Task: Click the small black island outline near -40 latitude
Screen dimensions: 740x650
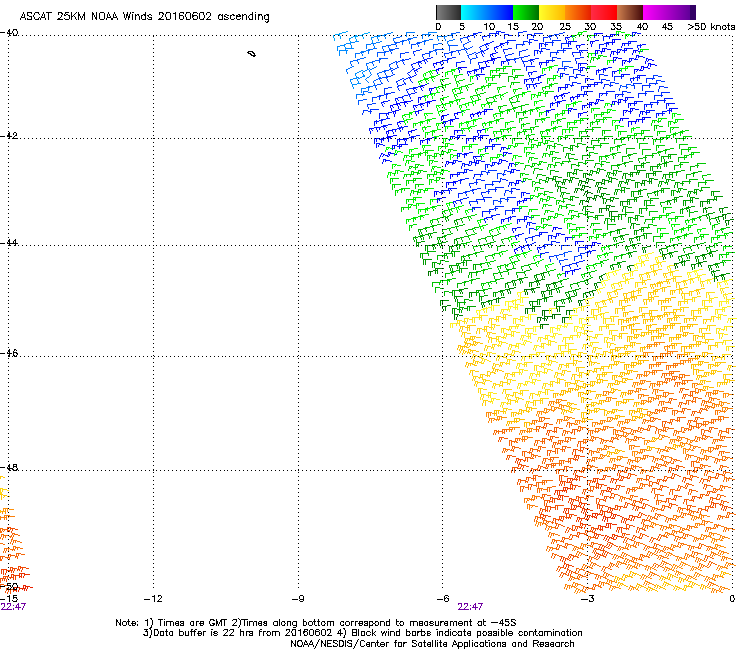Action: [252, 54]
